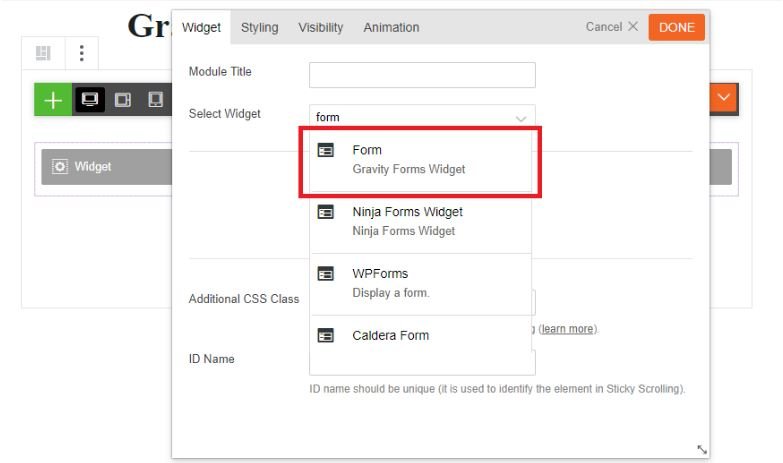Select tablet portrait preview icon
The image size is (783, 463).
pyautogui.click(x=155, y=99)
